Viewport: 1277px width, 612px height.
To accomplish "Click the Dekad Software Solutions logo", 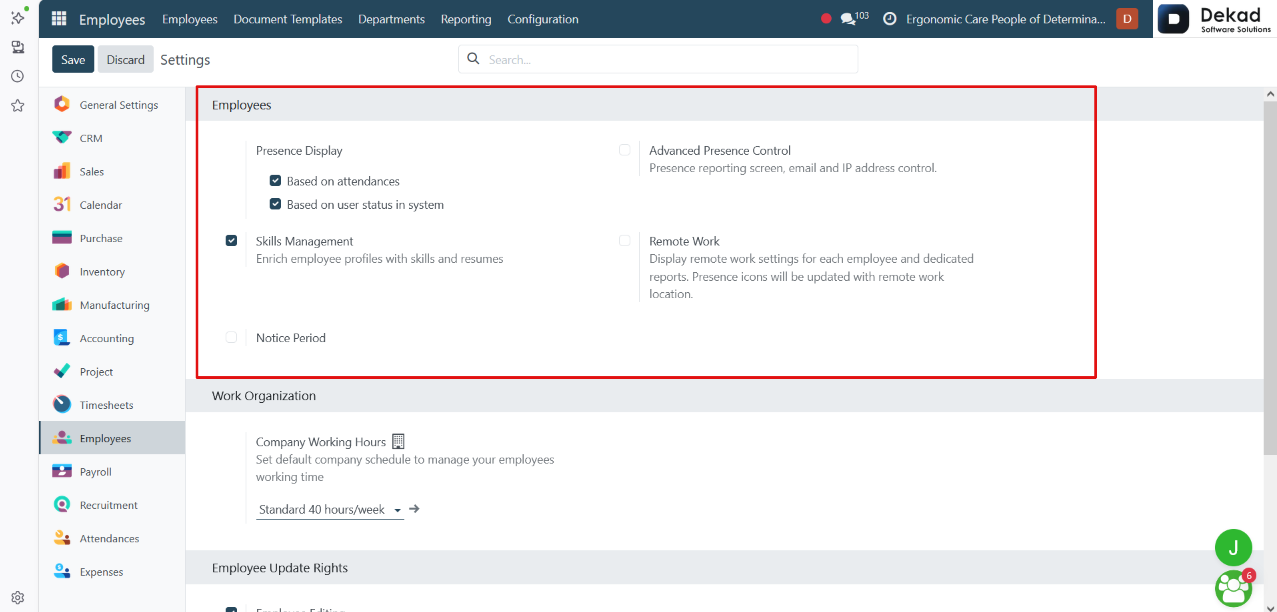I will coord(1216,19).
